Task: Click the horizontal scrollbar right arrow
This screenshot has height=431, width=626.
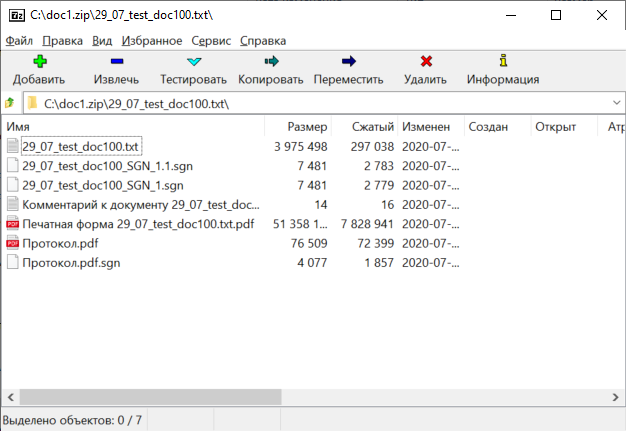Action: pos(615,397)
